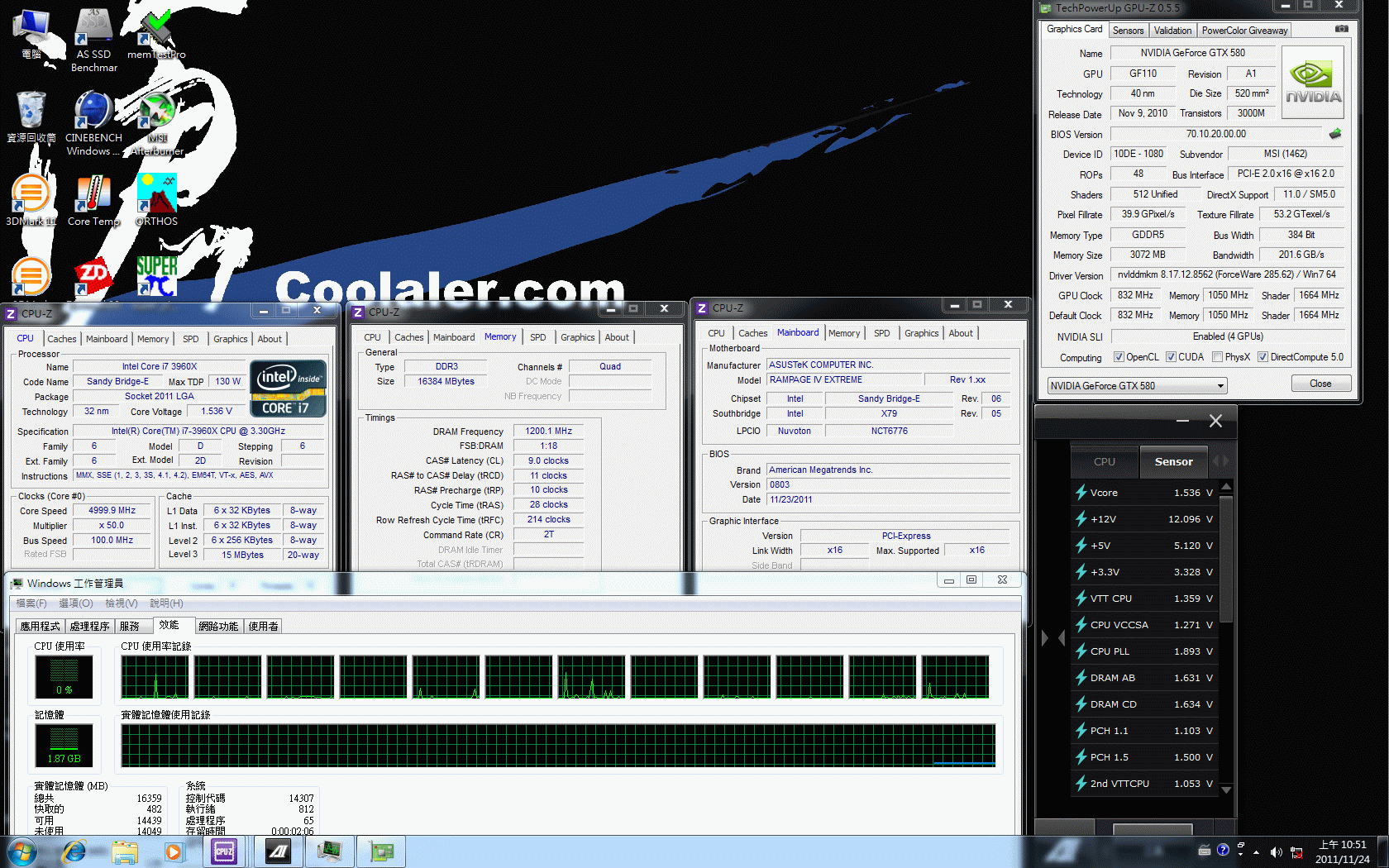
Task: Select the Vcore row in the sensor panel
Action: (1145, 493)
